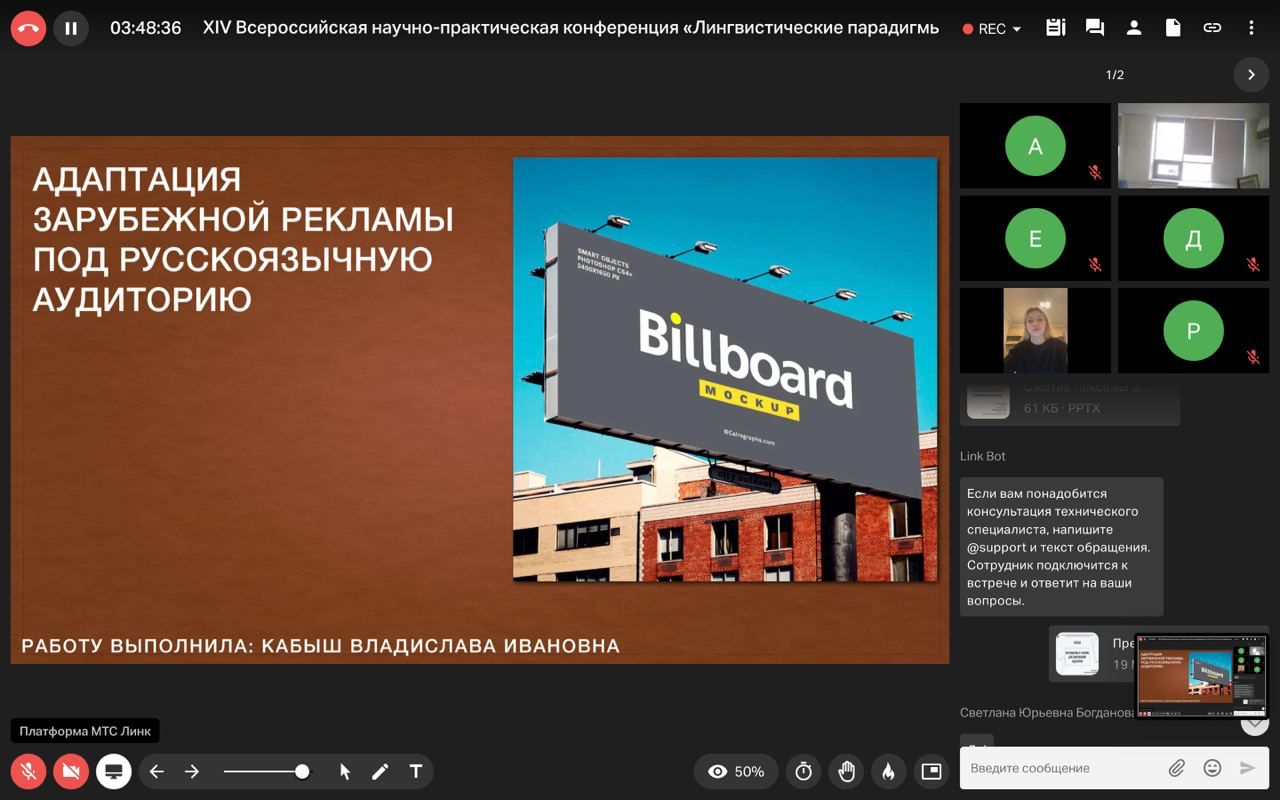Copy the meeting link via the link icon
The image size is (1280, 800).
pyautogui.click(x=1212, y=28)
